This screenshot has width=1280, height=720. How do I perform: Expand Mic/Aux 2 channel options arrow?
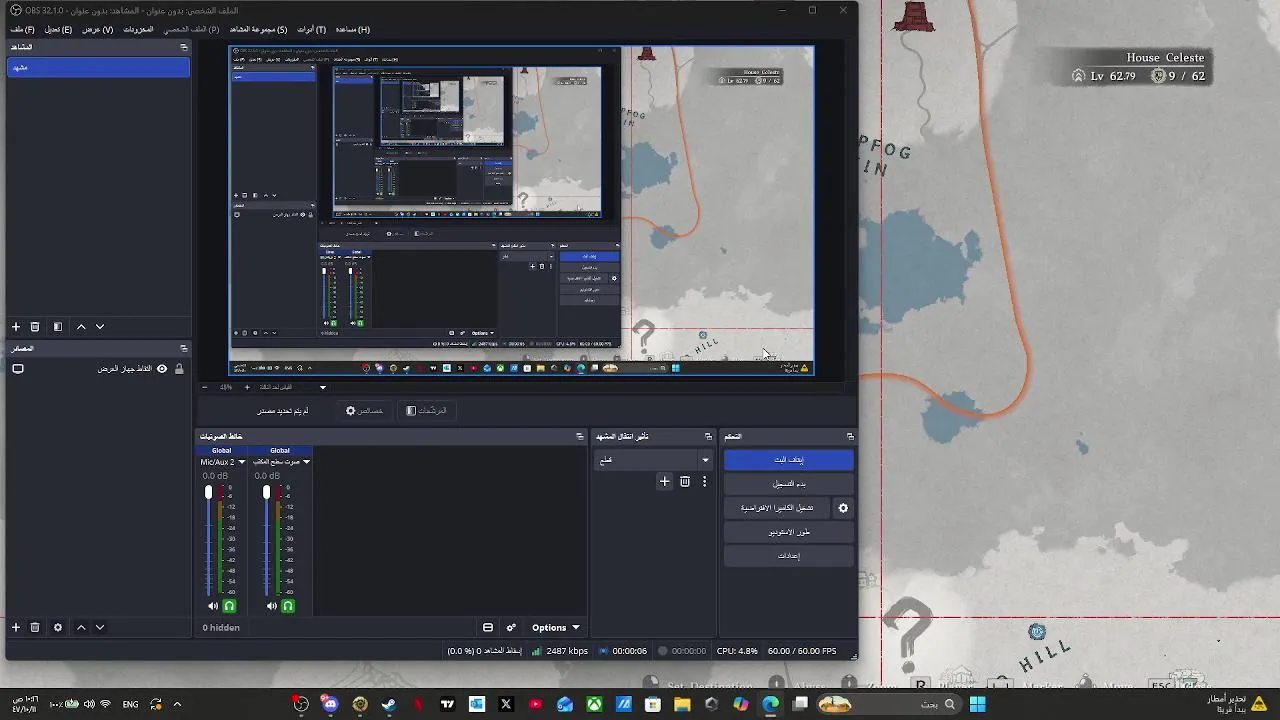click(241, 462)
